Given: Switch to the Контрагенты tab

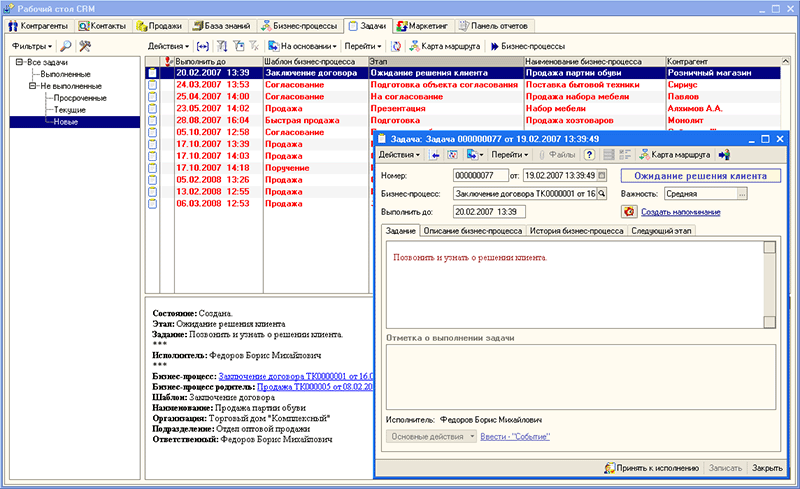Looking at the screenshot, I should pyautogui.click(x=39, y=26).
